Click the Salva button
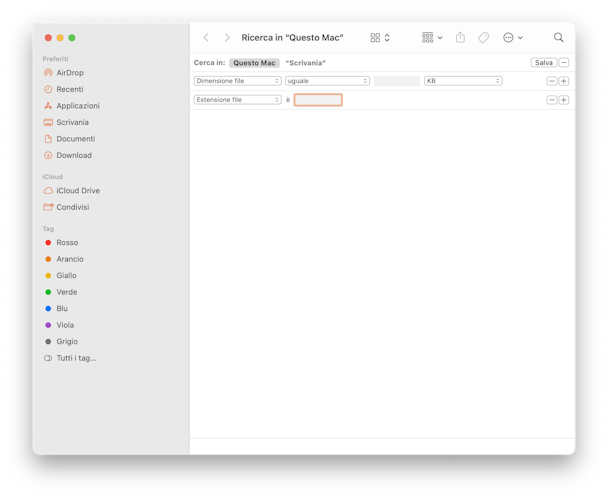The image size is (608, 498). pyautogui.click(x=544, y=62)
